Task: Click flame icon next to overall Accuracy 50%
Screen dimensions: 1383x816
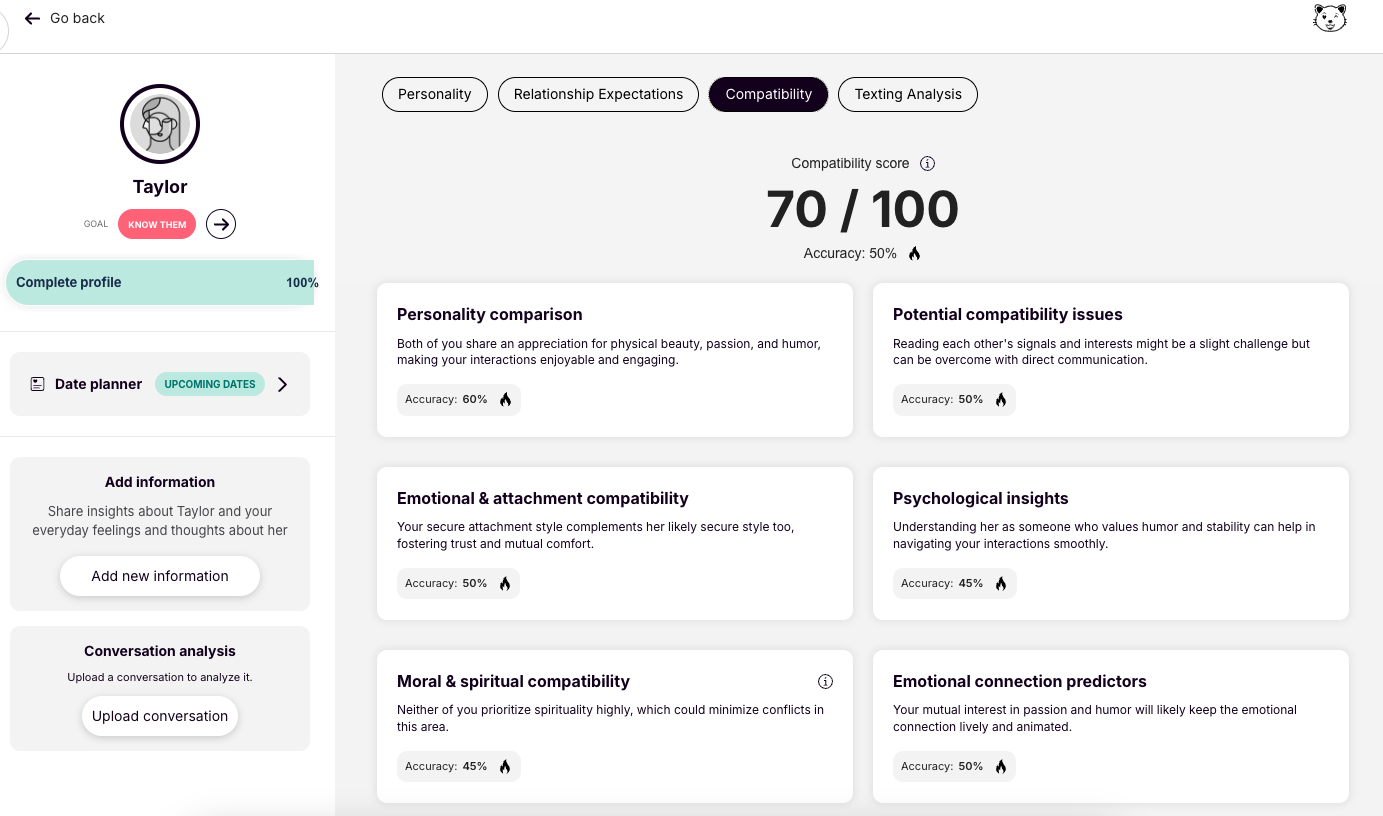Action: pyautogui.click(x=914, y=254)
